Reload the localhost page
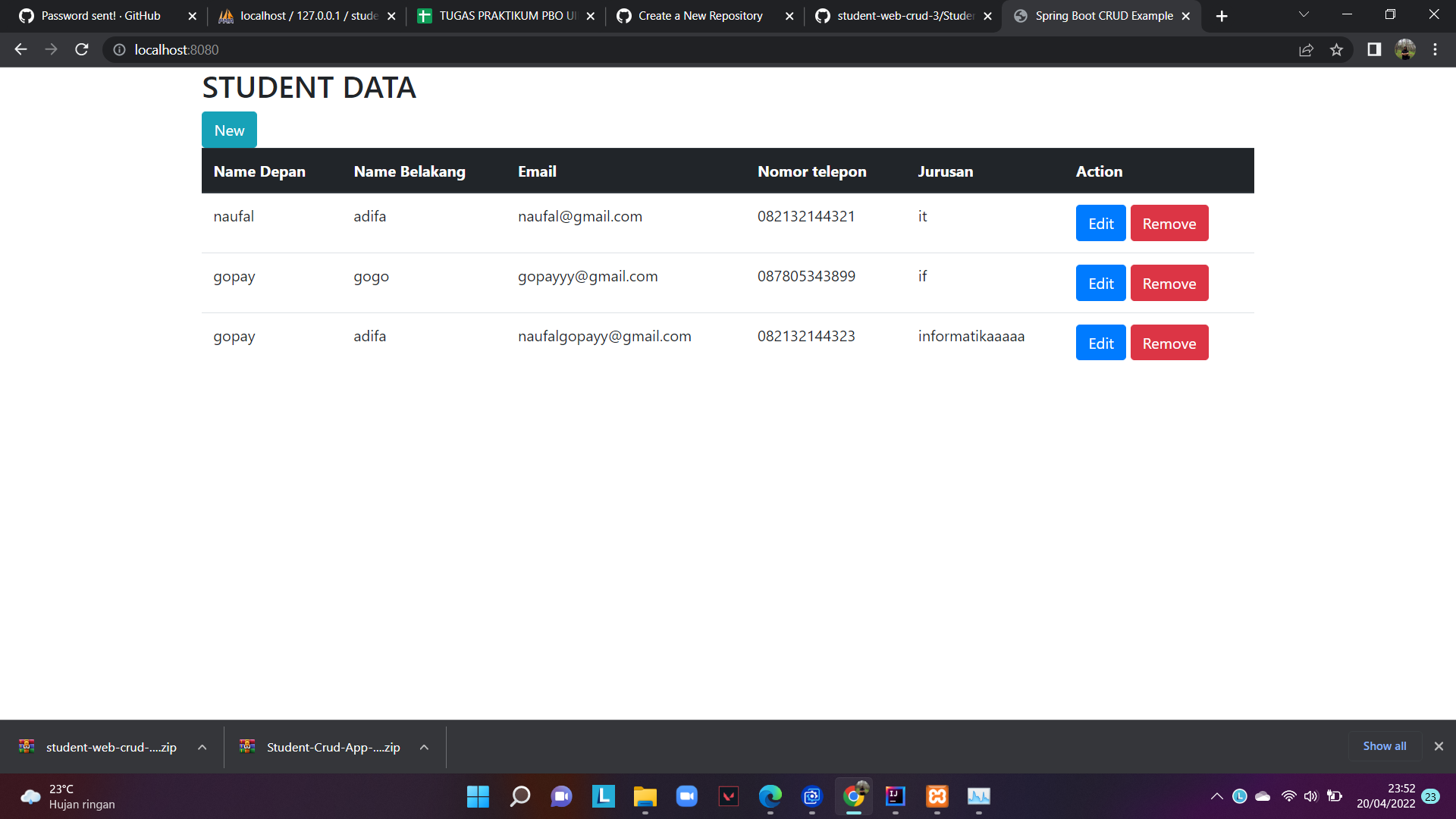This screenshot has width=1456, height=819. pos(82,49)
